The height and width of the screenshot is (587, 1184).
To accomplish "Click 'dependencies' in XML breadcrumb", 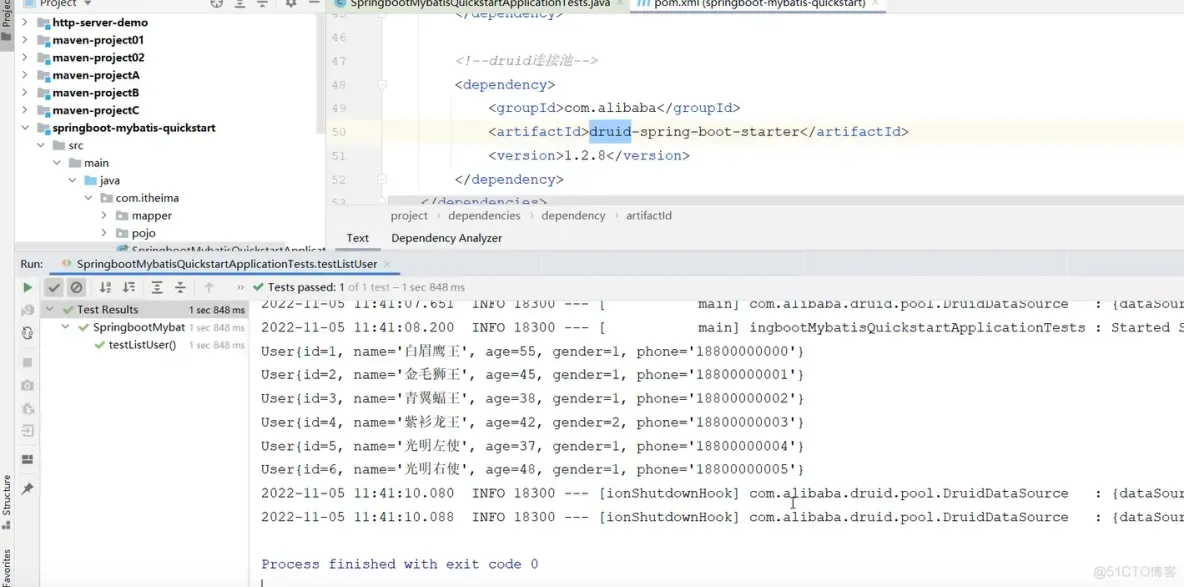I will (484, 215).
